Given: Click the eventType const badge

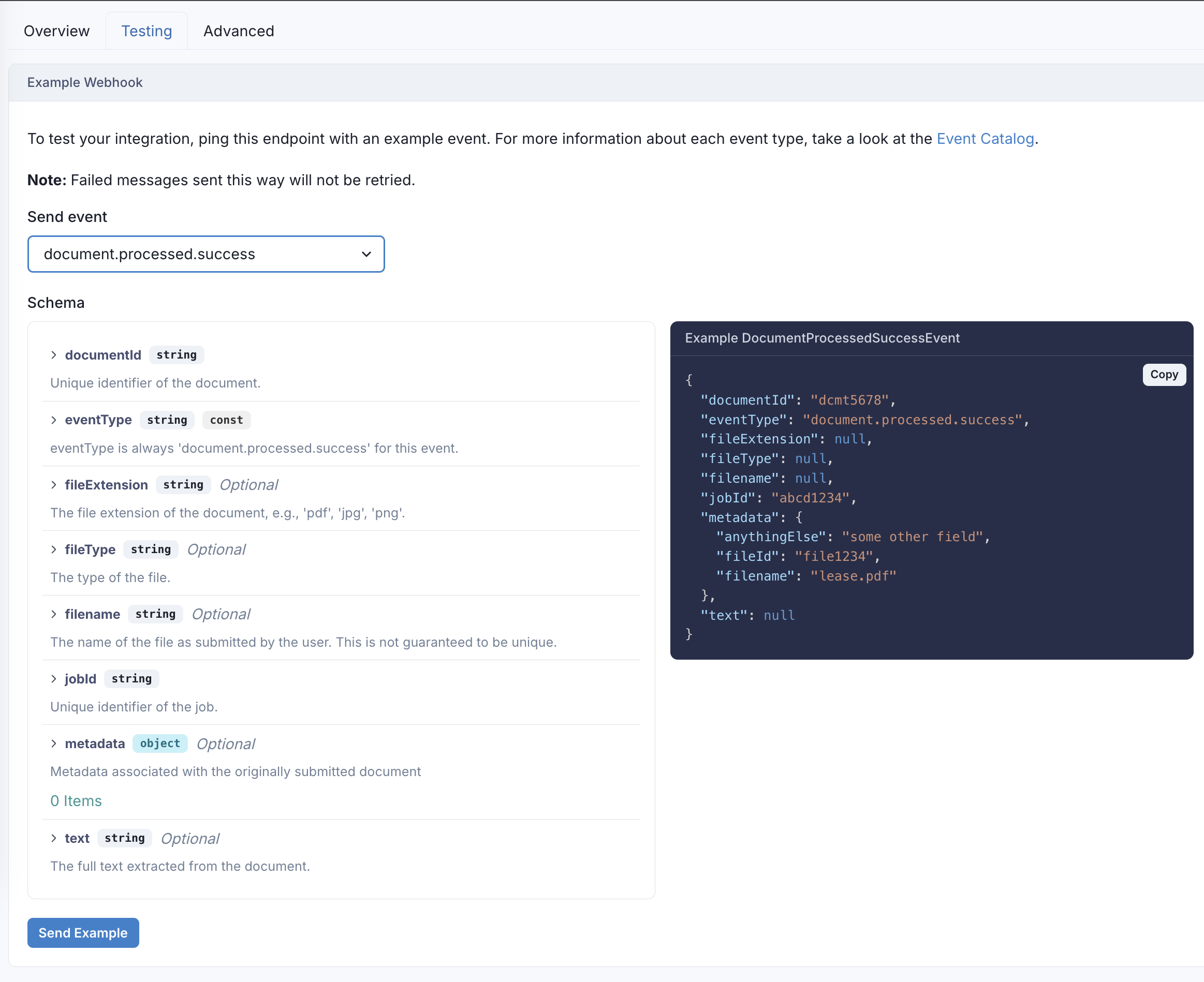Looking at the screenshot, I should point(226,420).
